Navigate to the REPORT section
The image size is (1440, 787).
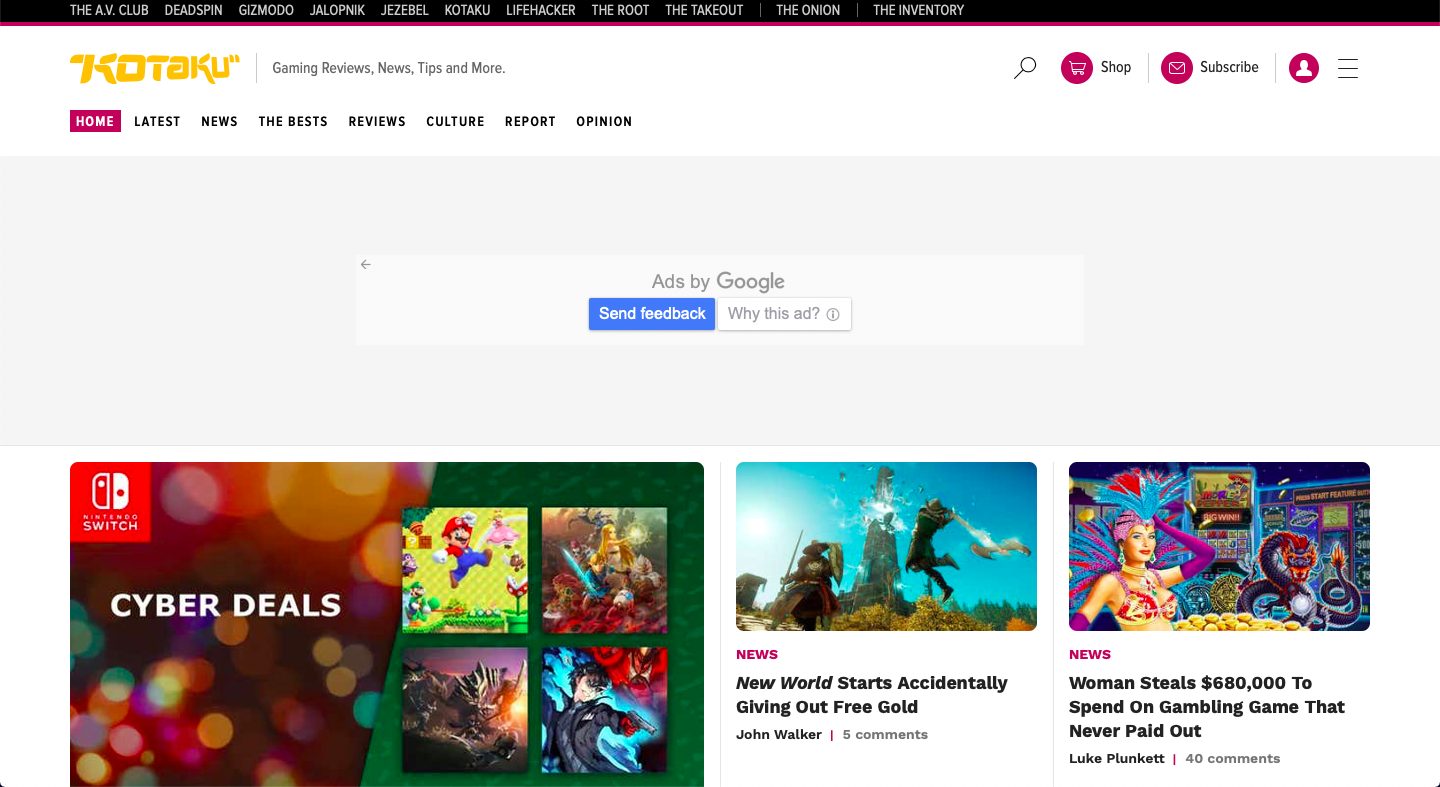530,121
